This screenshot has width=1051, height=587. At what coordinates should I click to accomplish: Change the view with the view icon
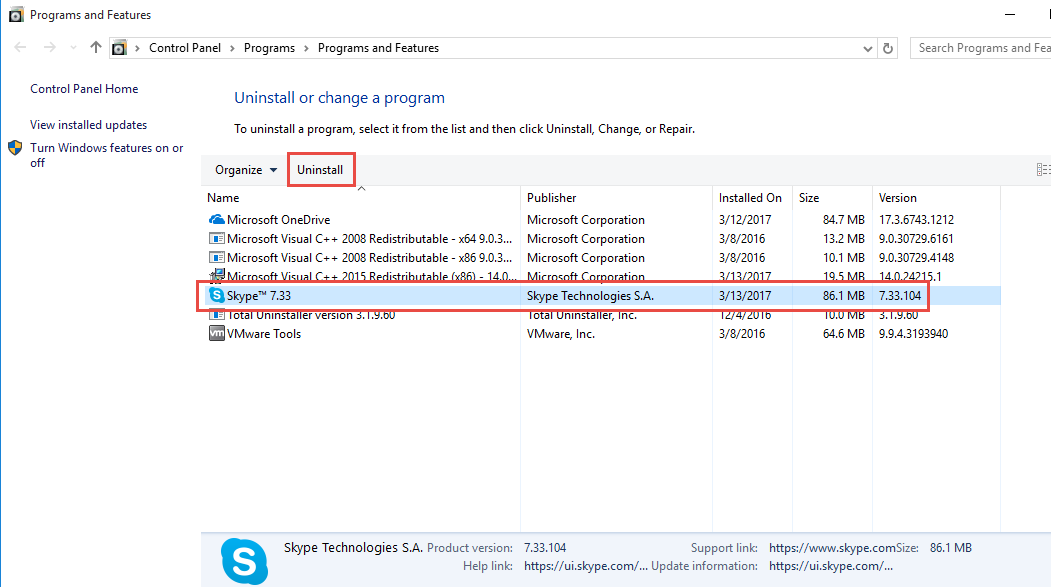coord(1043,170)
